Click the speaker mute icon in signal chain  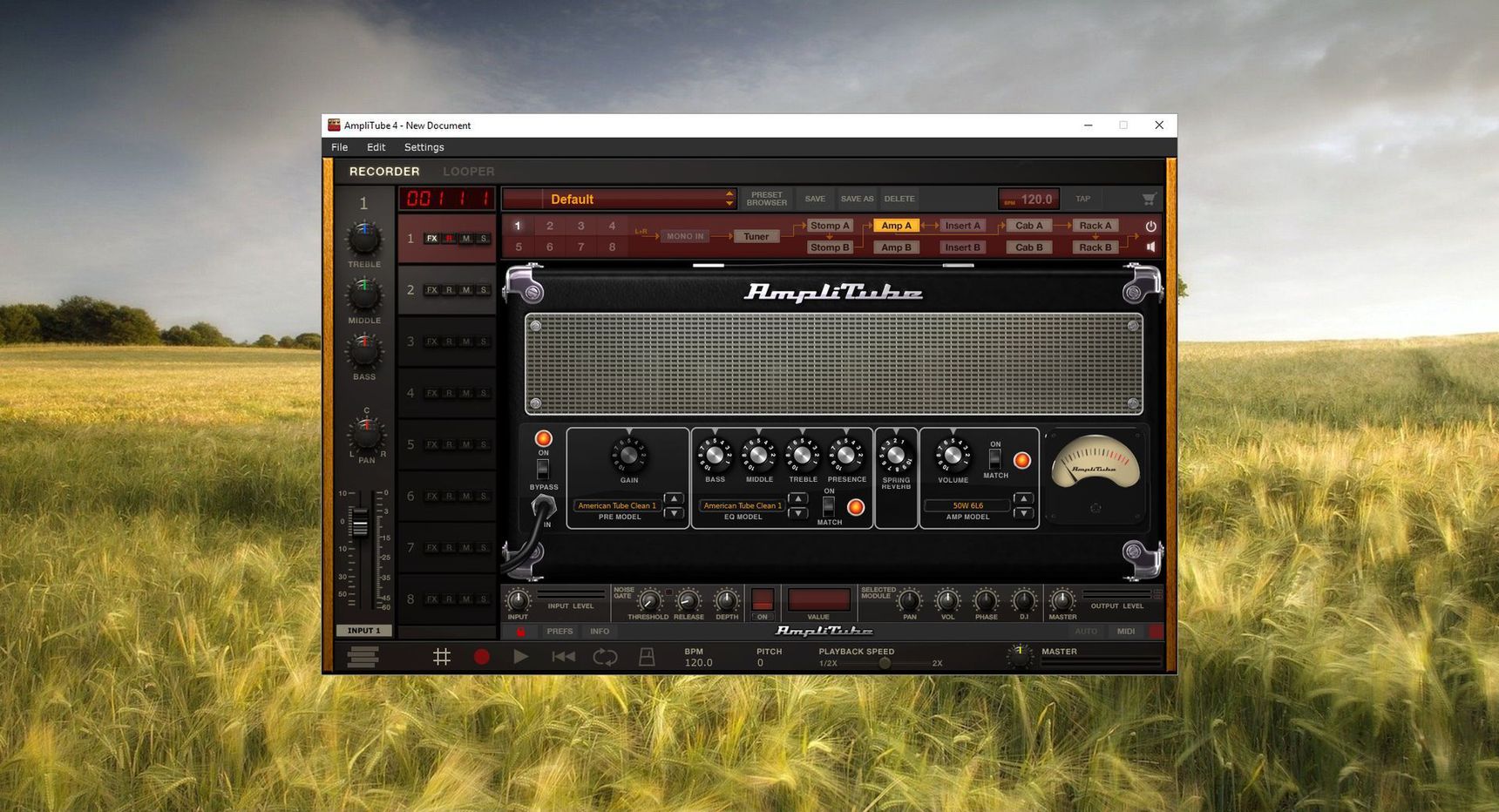click(x=1150, y=247)
